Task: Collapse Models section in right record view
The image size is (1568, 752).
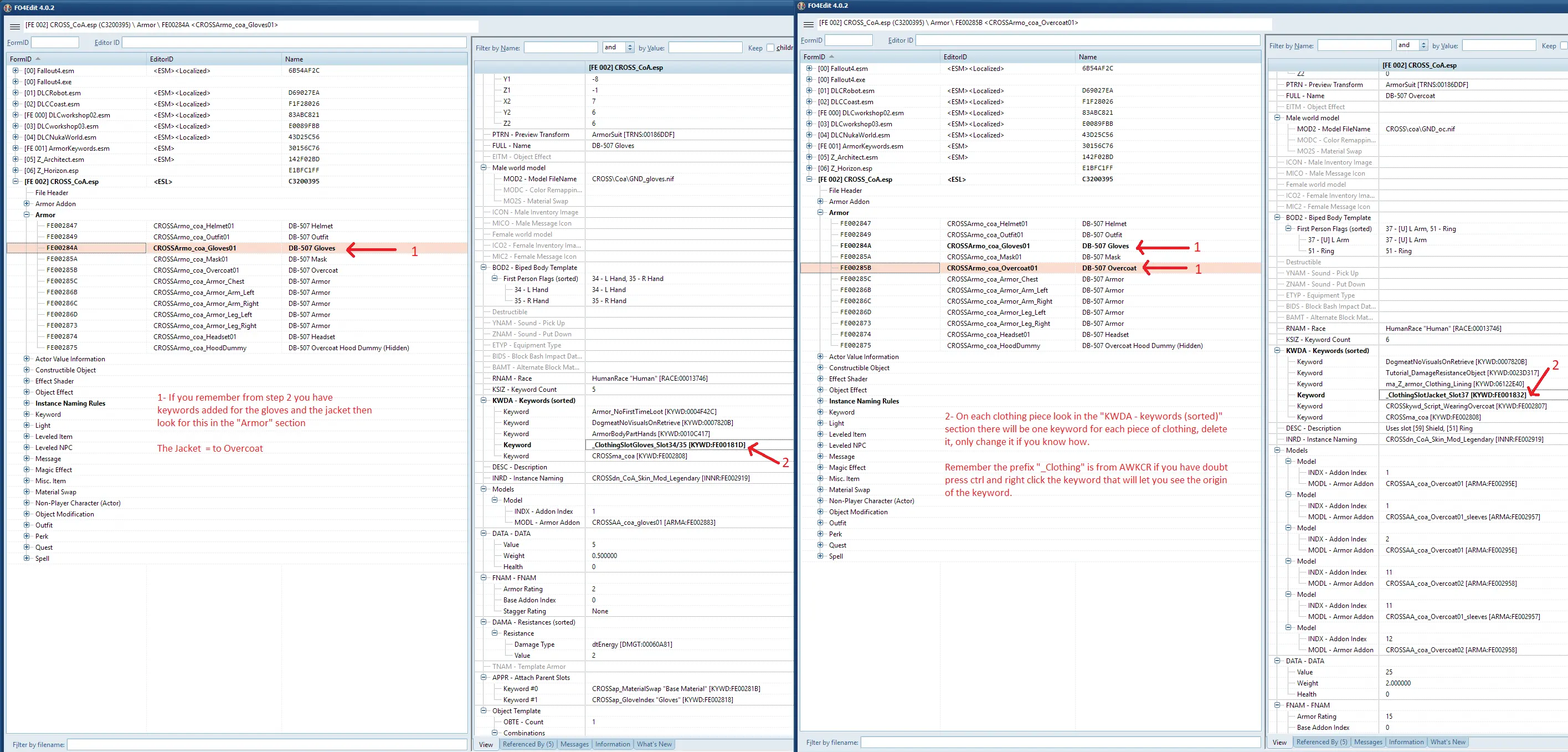Action: [1278, 450]
